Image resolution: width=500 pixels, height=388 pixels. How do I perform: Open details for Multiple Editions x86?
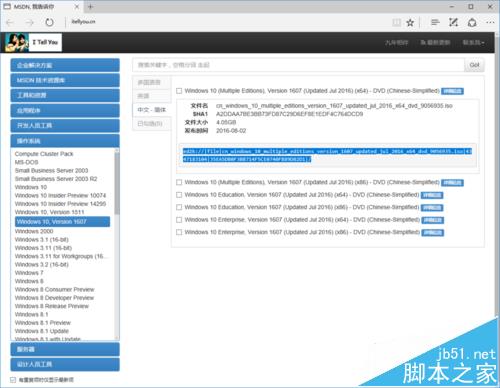pos(452,183)
